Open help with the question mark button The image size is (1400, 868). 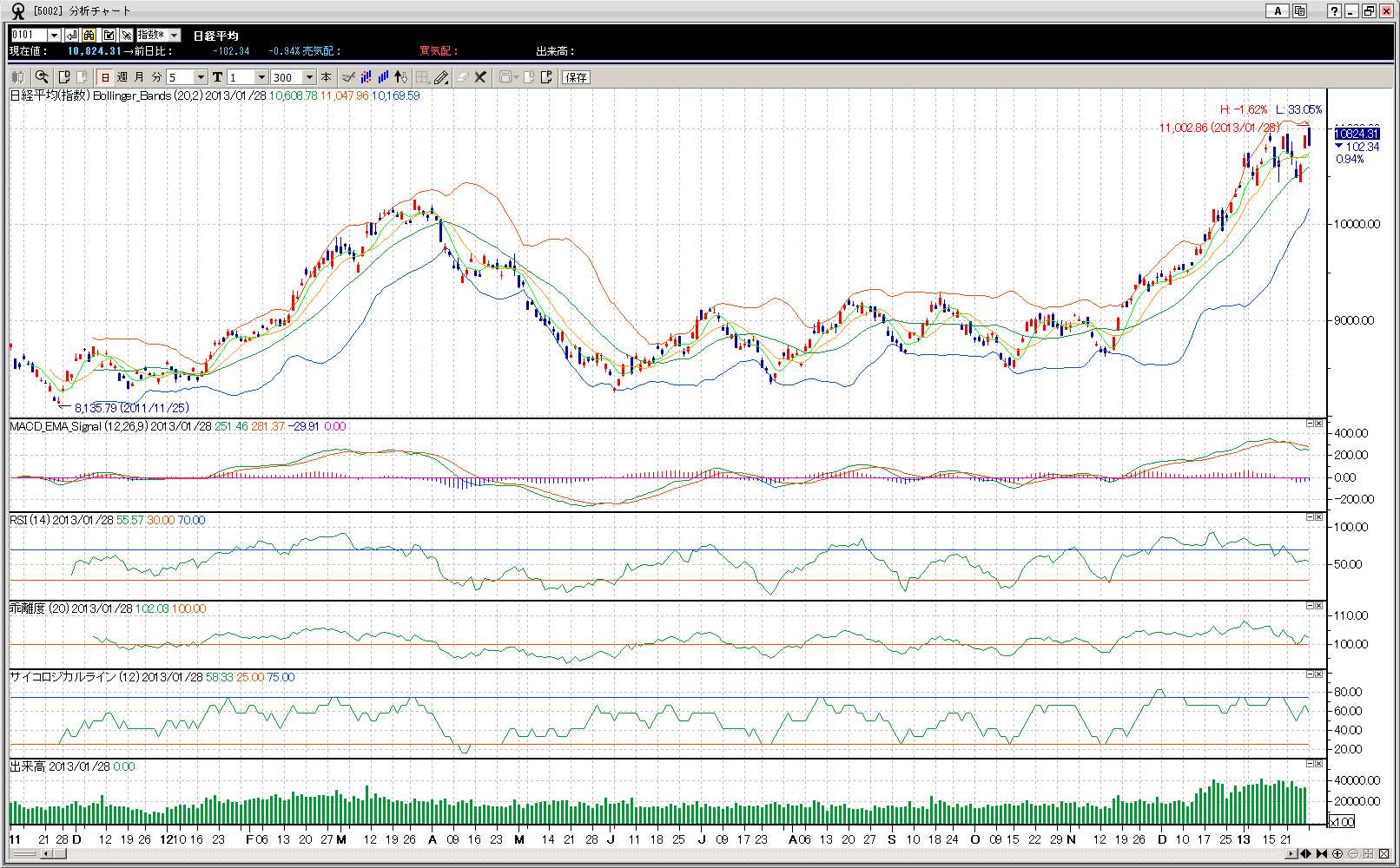1334,11
